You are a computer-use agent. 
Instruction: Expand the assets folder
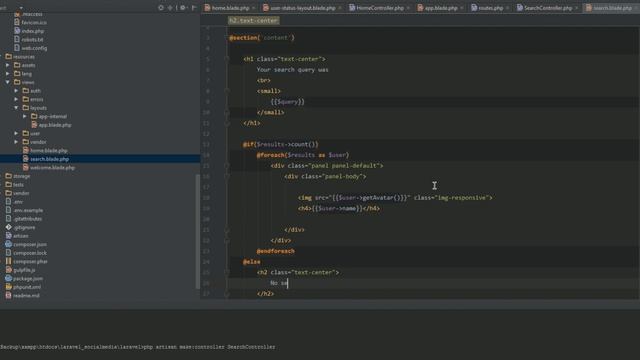point(8,65)
